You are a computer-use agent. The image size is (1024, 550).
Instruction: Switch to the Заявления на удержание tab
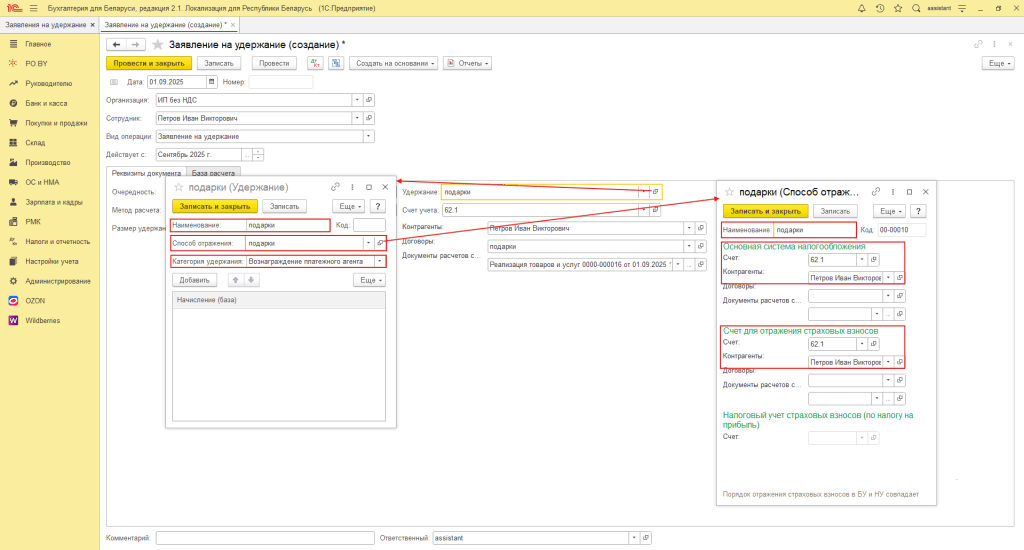[x=46, y=25]
